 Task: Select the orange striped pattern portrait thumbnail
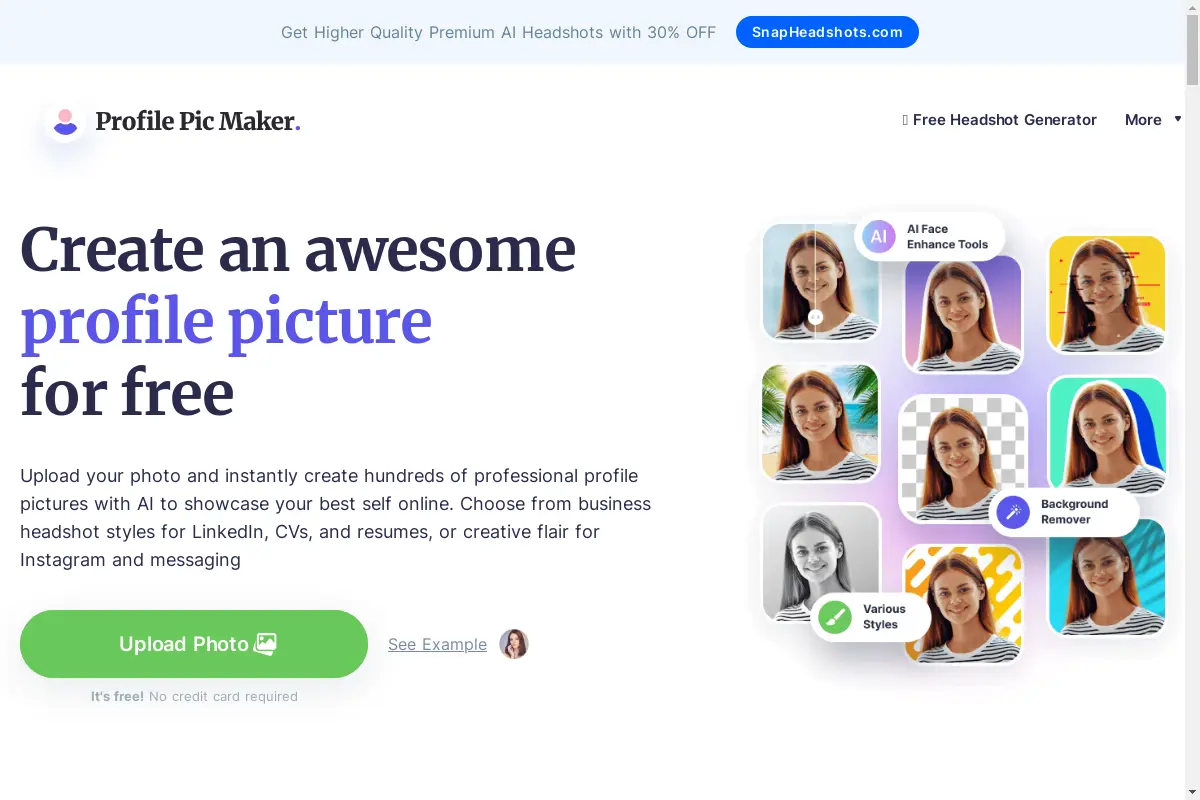[x=963, y=603]
